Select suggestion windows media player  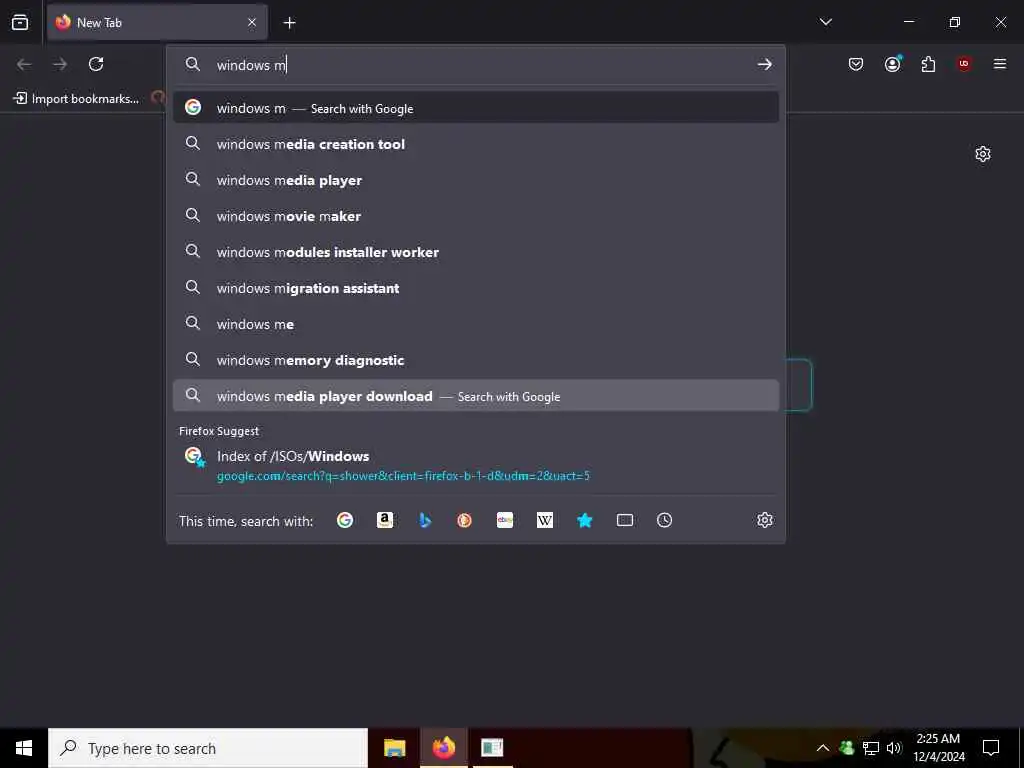[475, 180]
